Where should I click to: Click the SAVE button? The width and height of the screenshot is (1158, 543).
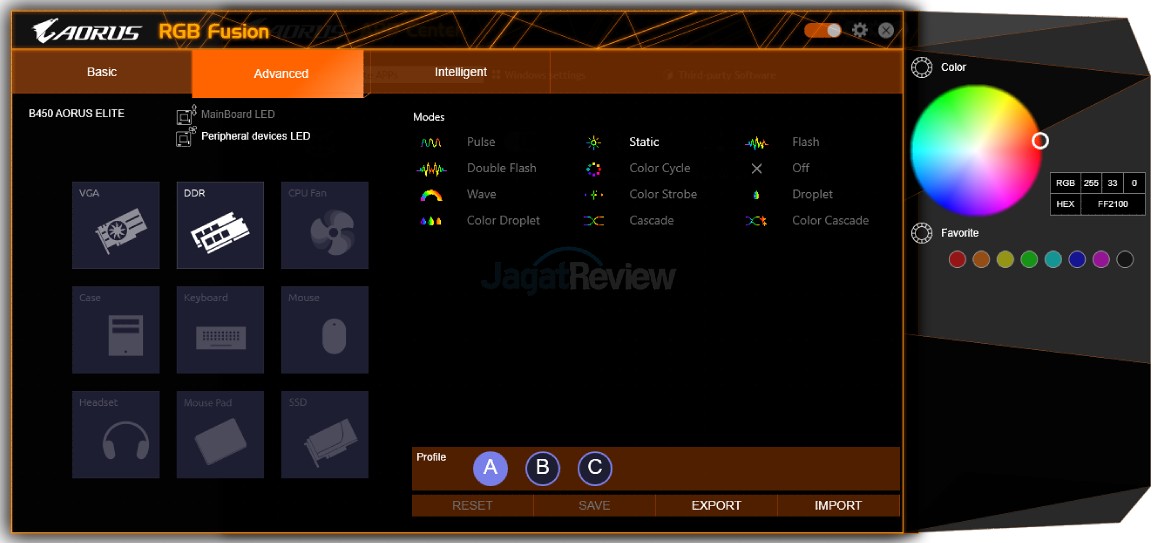tap(595, 506)
